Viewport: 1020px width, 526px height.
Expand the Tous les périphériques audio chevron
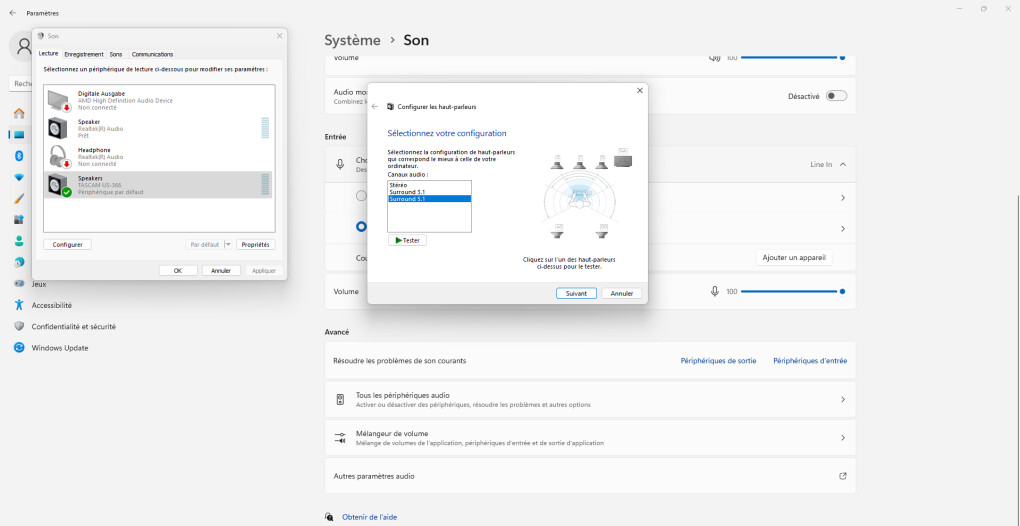click(842, 400)
